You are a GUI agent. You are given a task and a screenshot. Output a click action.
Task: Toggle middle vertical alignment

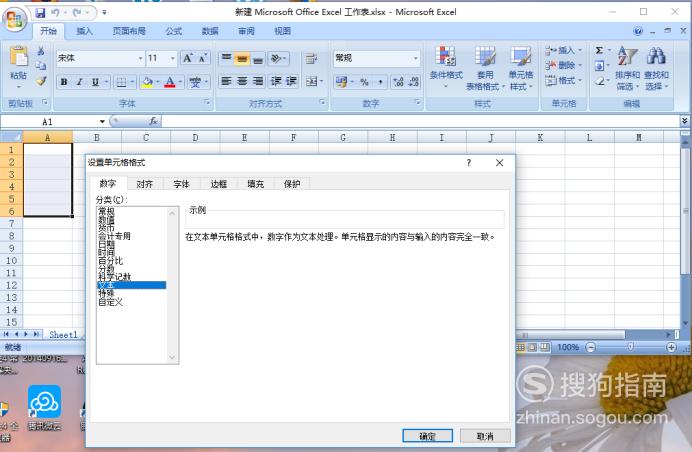point(242,58)
